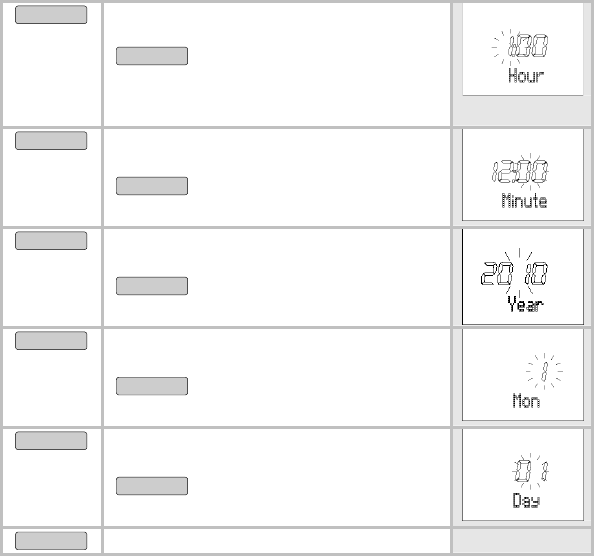Click the flashing Hour LCD display image

(523, 49)
